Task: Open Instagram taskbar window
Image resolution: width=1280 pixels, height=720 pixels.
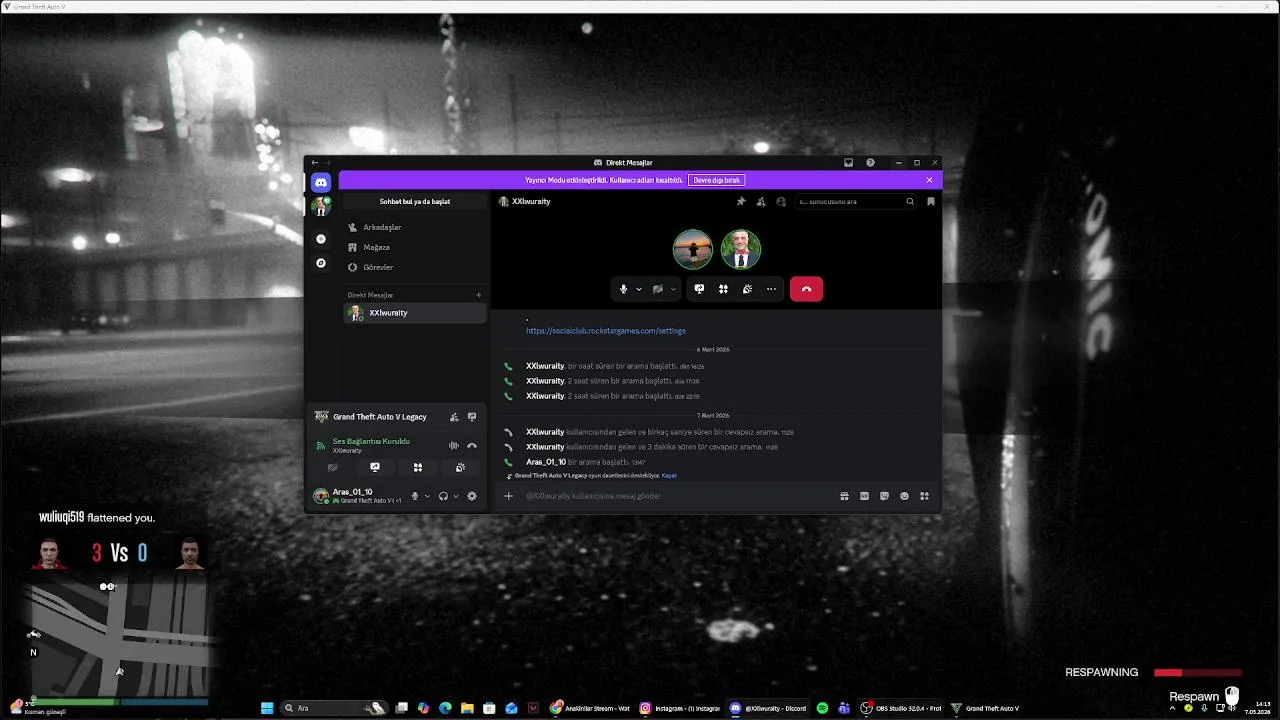Action: pos(679,708)
